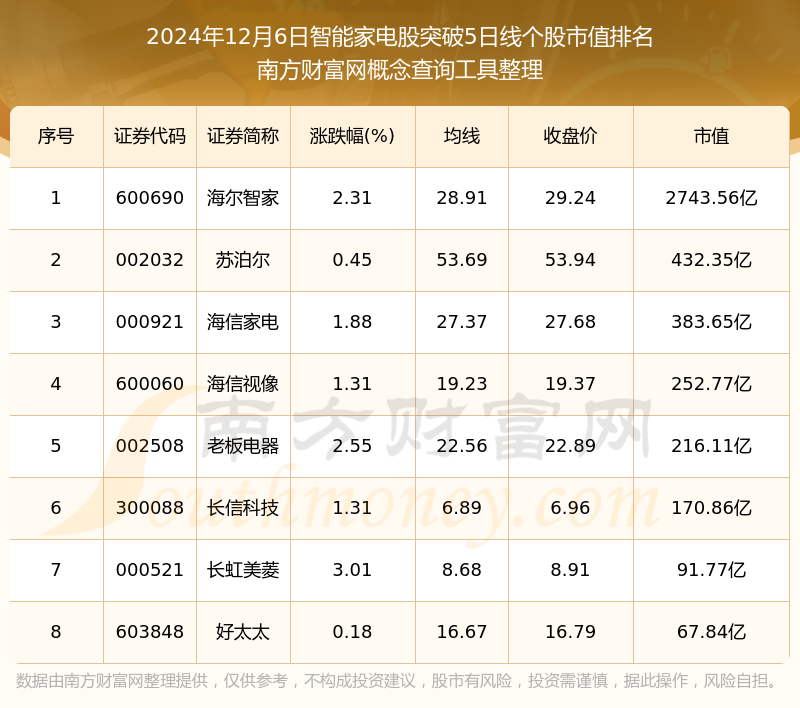Image resolution: width=800 pixels, height=708 pixels.
Task: Select the 证券简称 column header
Action: point(243,136)
